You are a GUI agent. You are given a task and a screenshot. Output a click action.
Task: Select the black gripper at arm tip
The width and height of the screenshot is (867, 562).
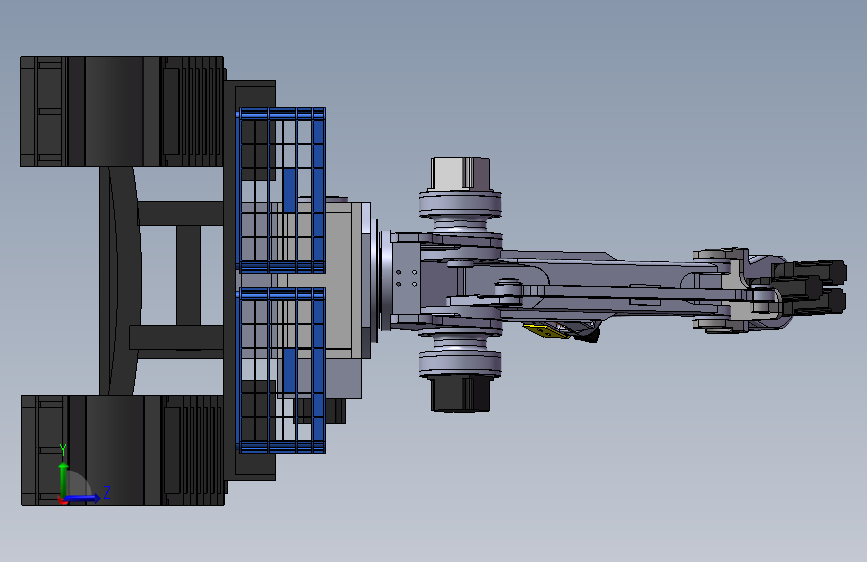pos(809,288)
